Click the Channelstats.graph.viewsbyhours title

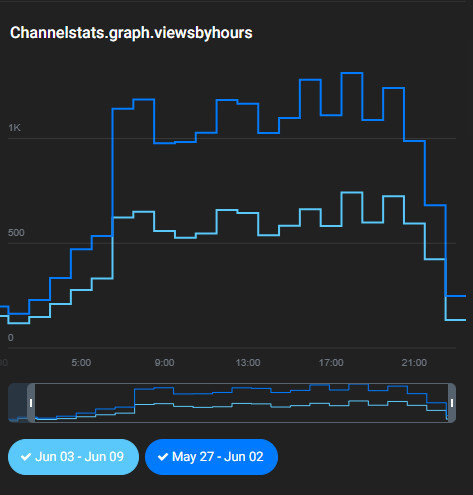131,33
